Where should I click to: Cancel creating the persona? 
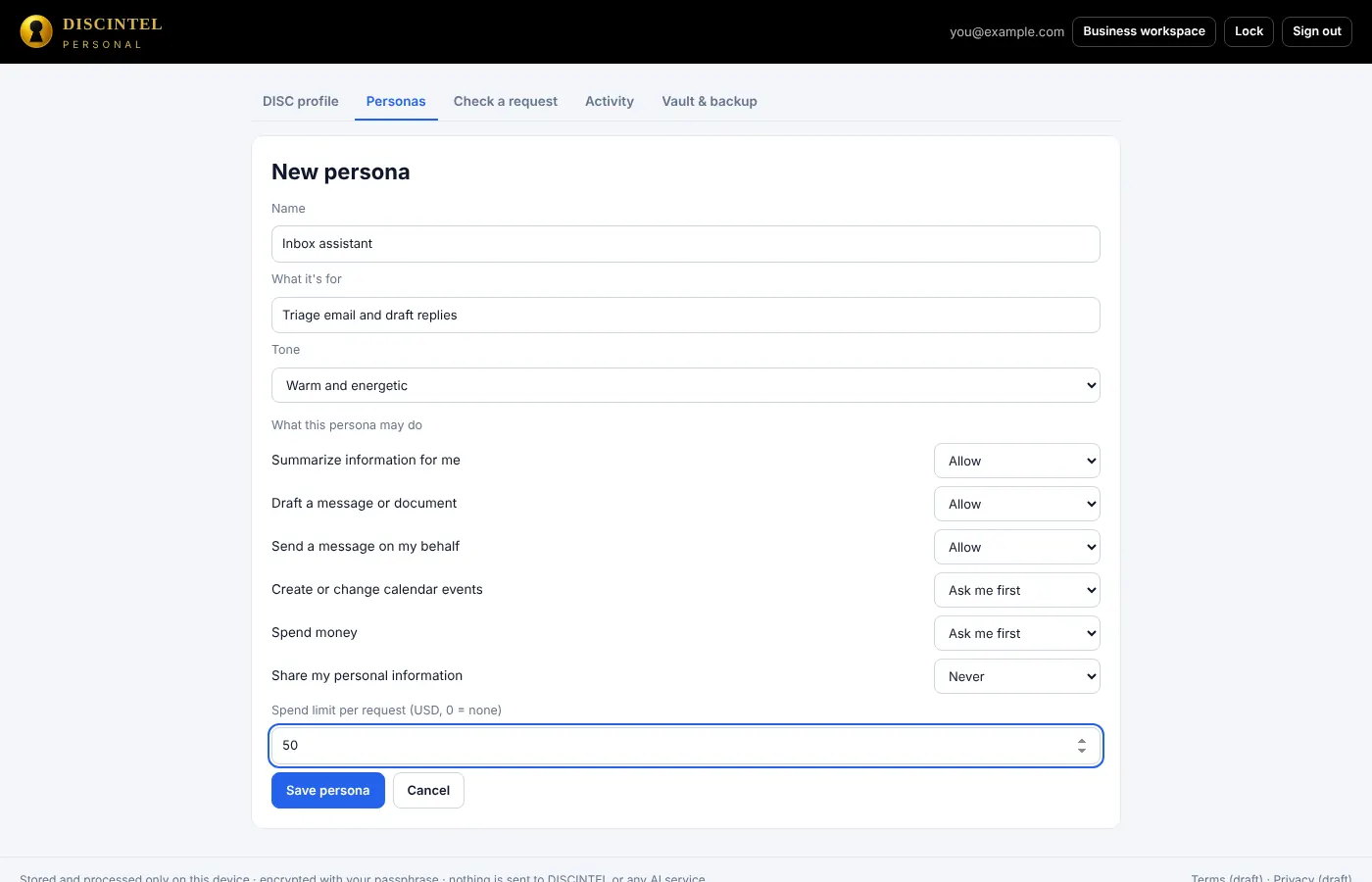(x=428, y=791)
